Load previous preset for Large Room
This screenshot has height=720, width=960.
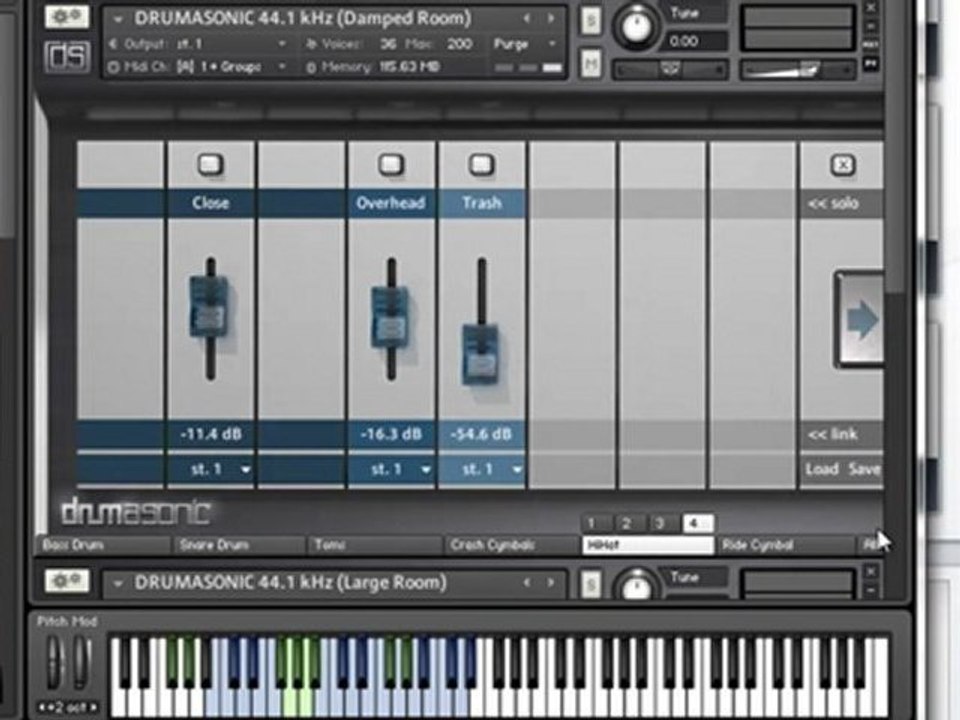(x=526, y=583)
